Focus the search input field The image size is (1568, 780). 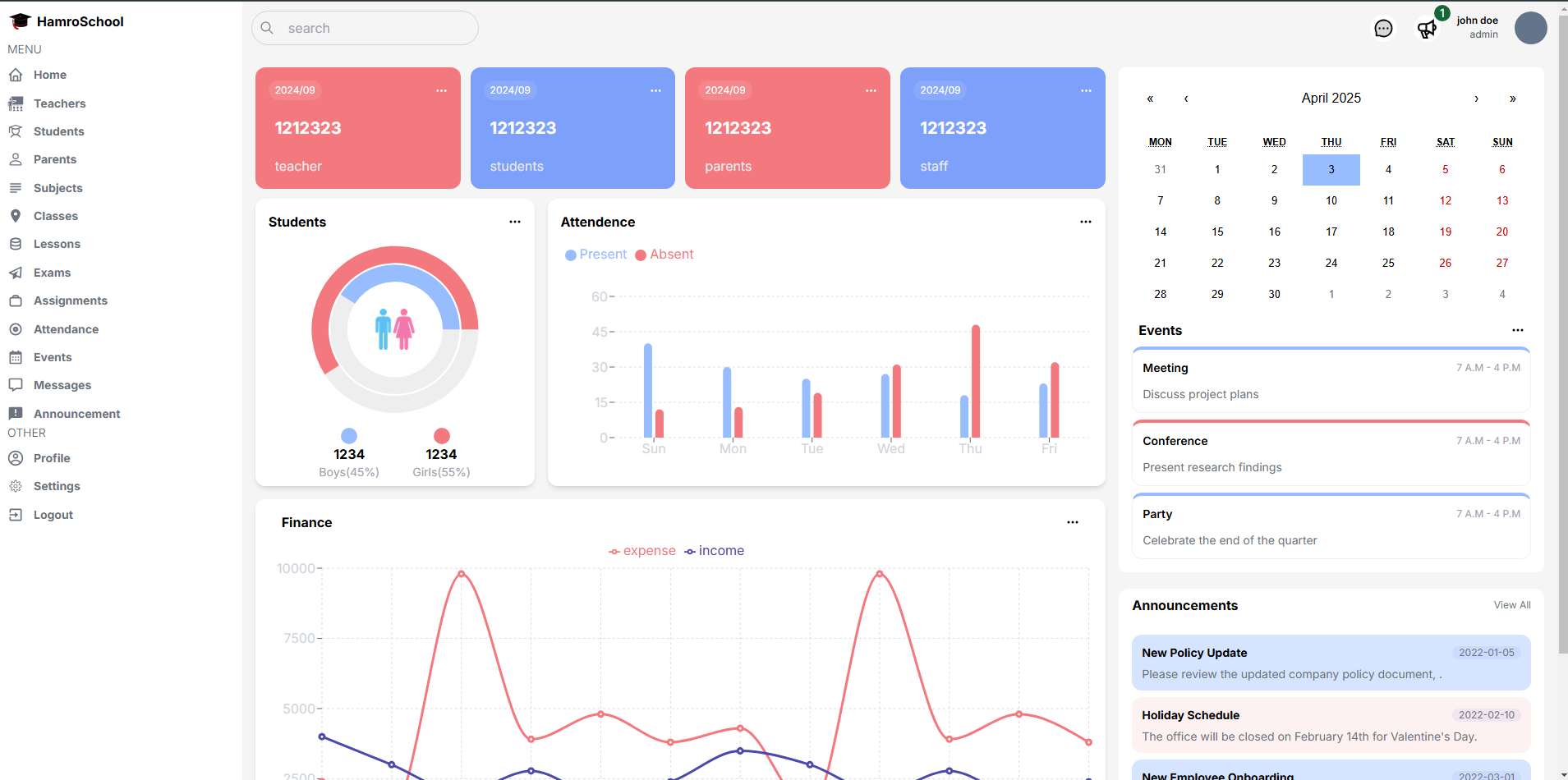click(x=365, y=28)
